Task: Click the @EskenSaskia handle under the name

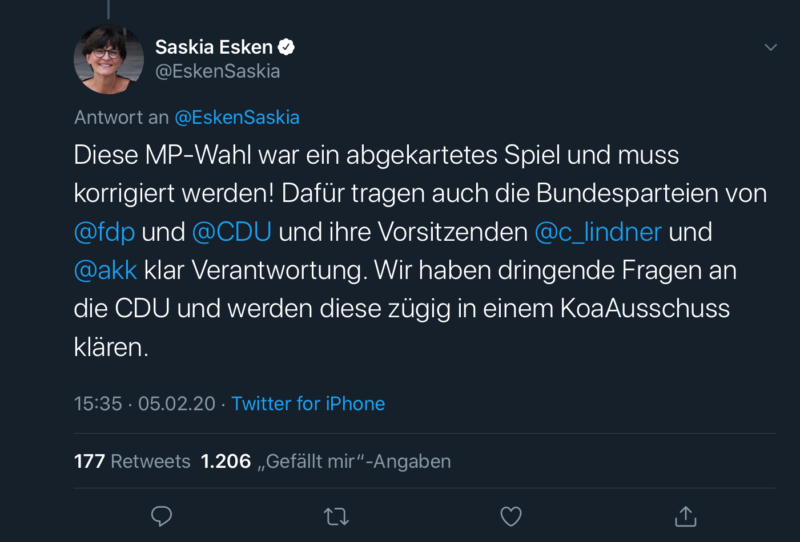Action: point(217,71)
